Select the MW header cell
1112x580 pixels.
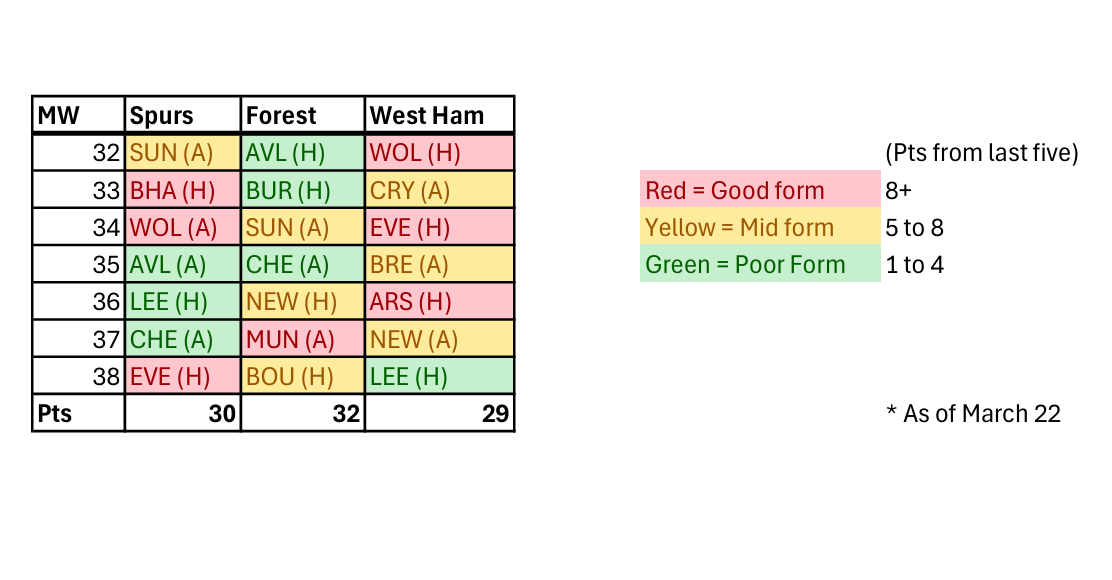coord(79,116)
